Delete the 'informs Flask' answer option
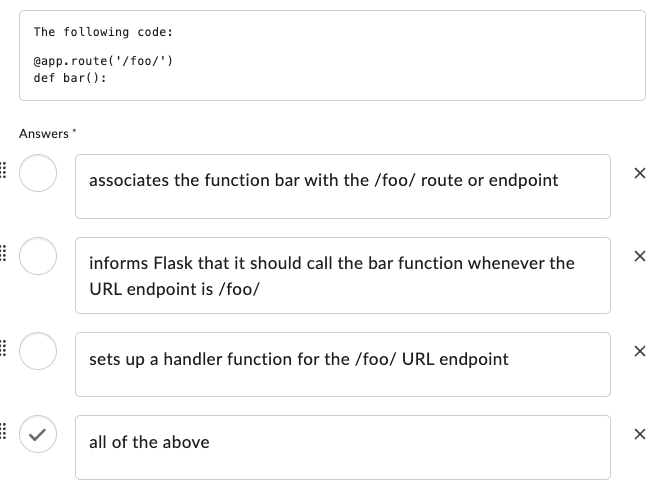Viewport: 663px width, 501px height. pyautogui.click(x=640, y=258)
